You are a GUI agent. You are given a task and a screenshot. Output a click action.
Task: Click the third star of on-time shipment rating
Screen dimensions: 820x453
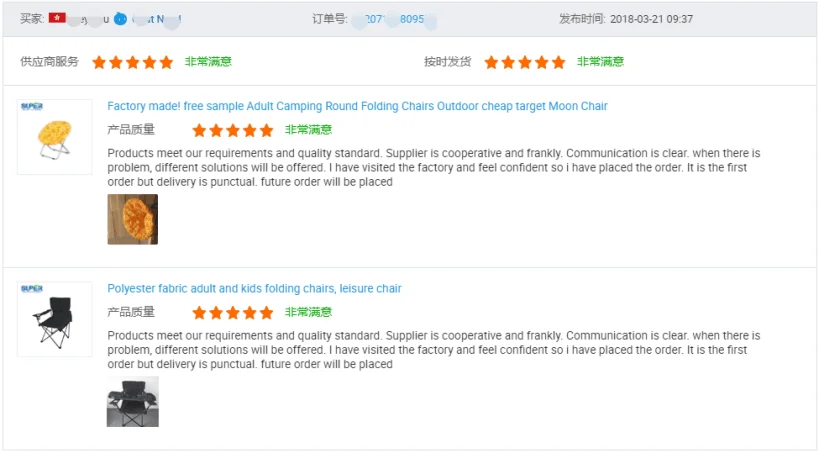(x=525, y=62)
